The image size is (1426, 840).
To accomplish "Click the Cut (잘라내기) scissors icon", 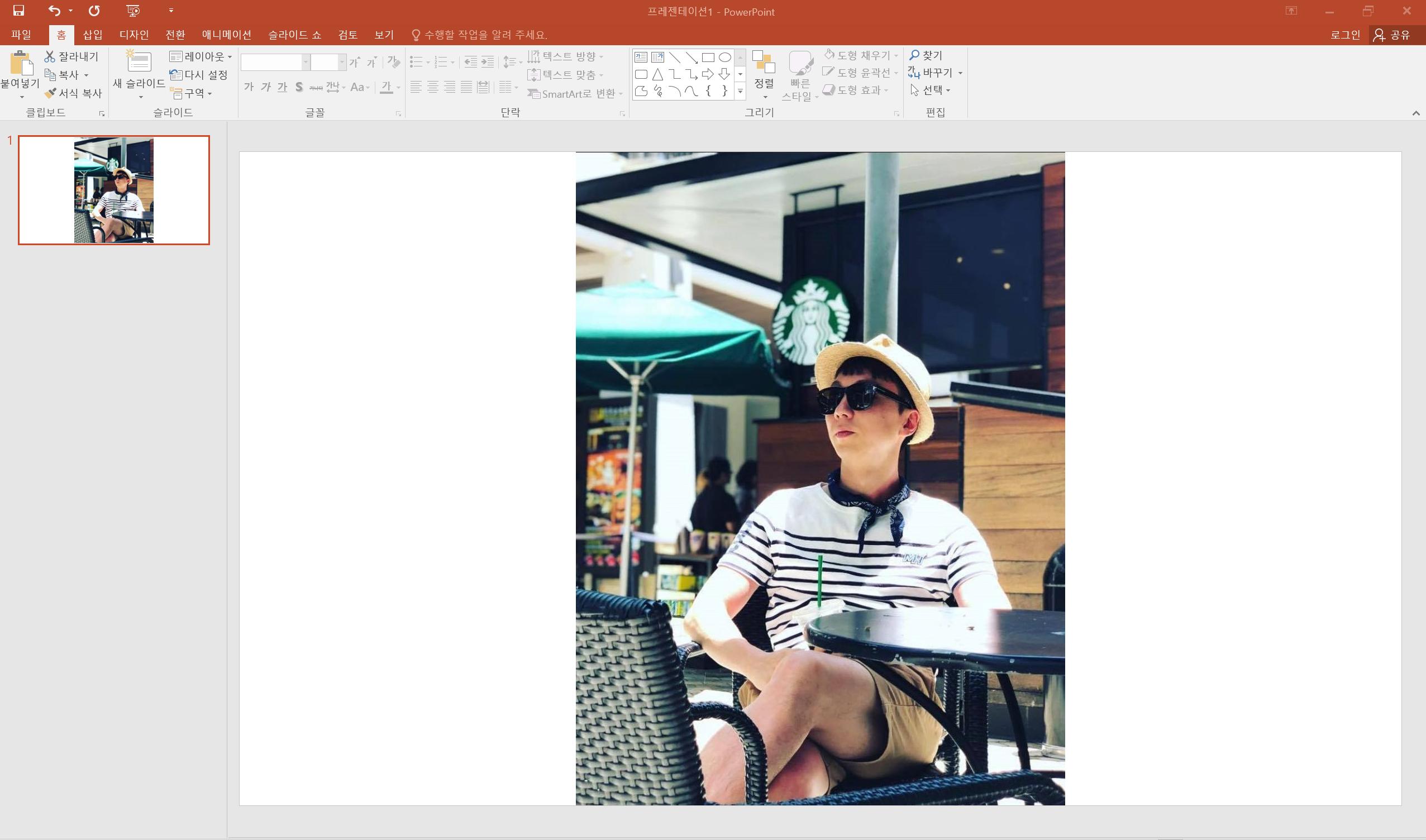I will click(x=50, y=56).
